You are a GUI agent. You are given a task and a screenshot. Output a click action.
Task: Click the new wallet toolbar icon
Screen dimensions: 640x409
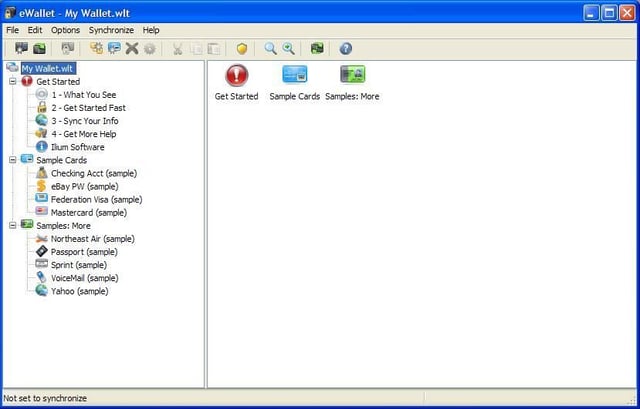pos(21,49)
